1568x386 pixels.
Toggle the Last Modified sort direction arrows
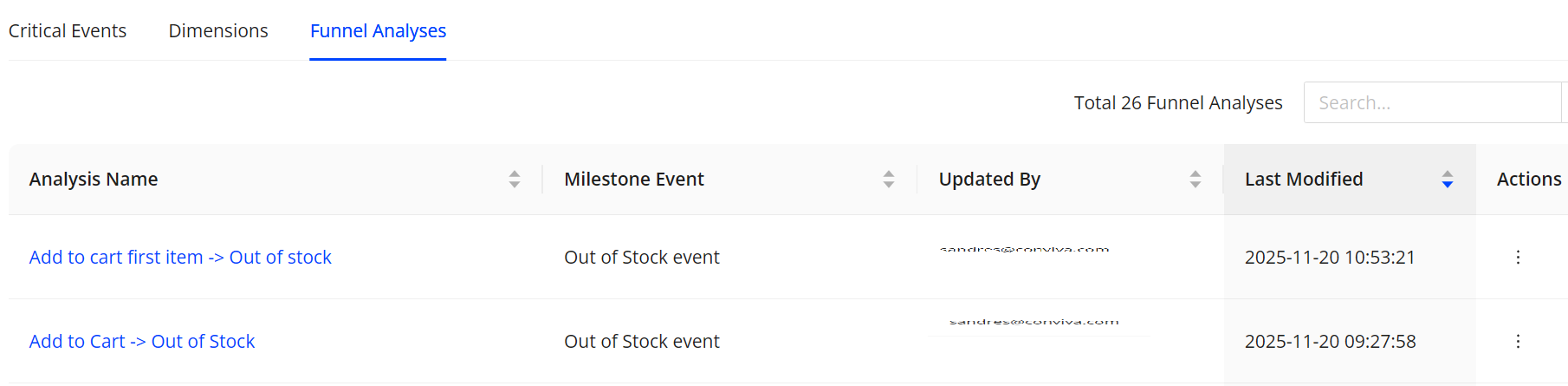(1448, 180)
